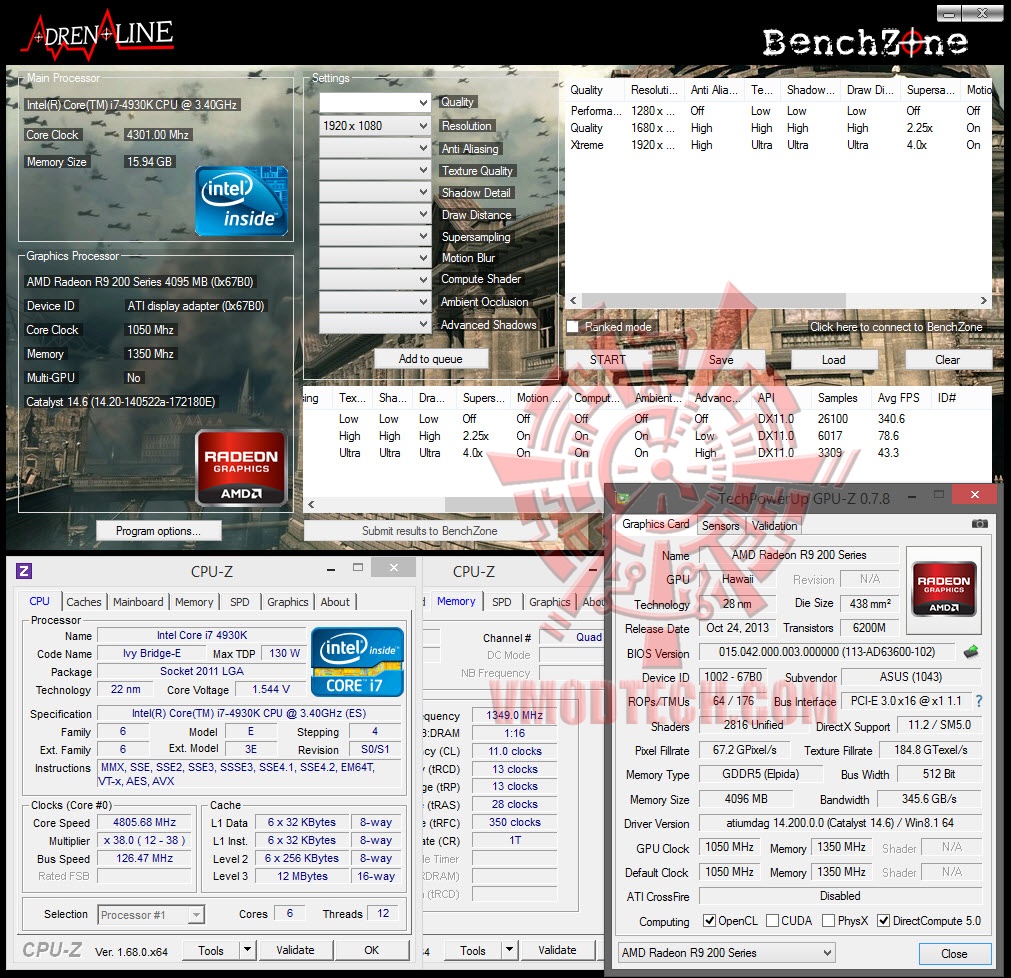Switch to the CPU-Z SPD tab
The width and height of the screenshot is (1011, 978).
(240, 601)
